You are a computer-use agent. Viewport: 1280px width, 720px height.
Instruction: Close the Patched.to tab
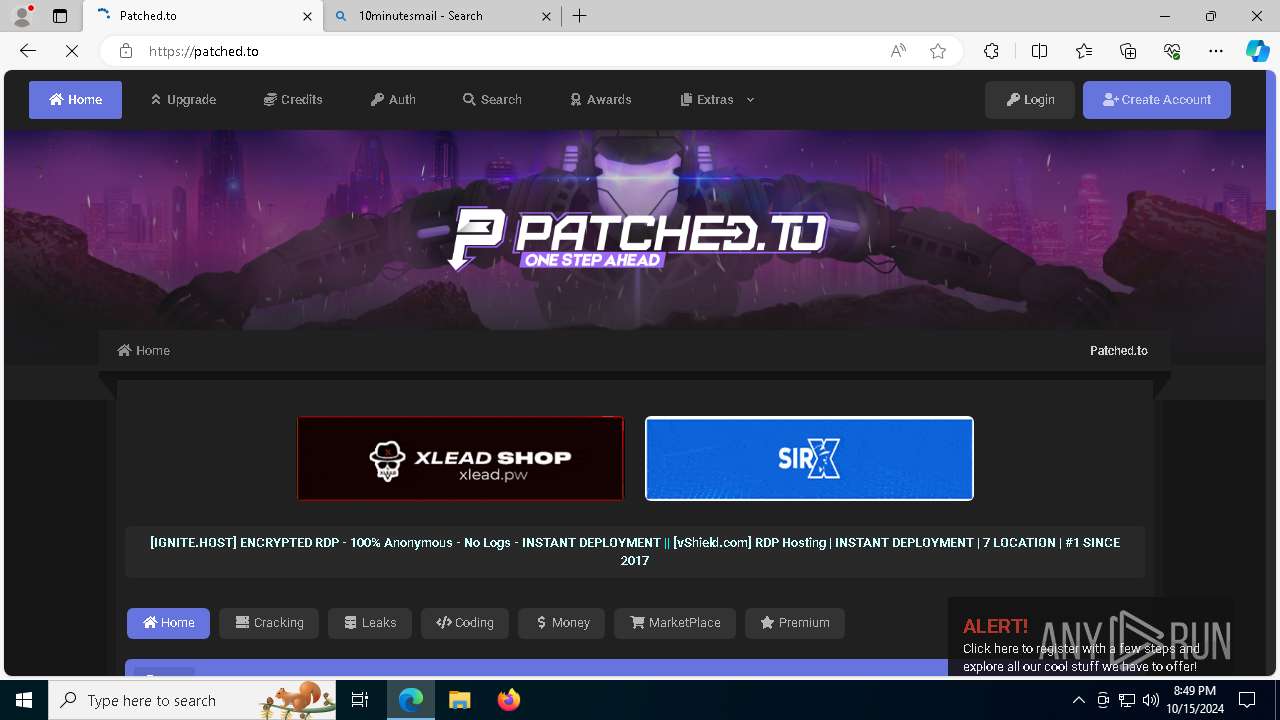[307, 16]
